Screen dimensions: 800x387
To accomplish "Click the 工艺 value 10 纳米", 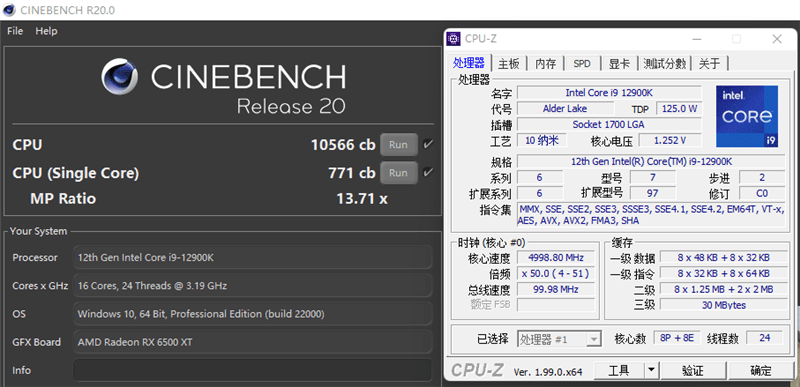I will [x=541, y=140].
